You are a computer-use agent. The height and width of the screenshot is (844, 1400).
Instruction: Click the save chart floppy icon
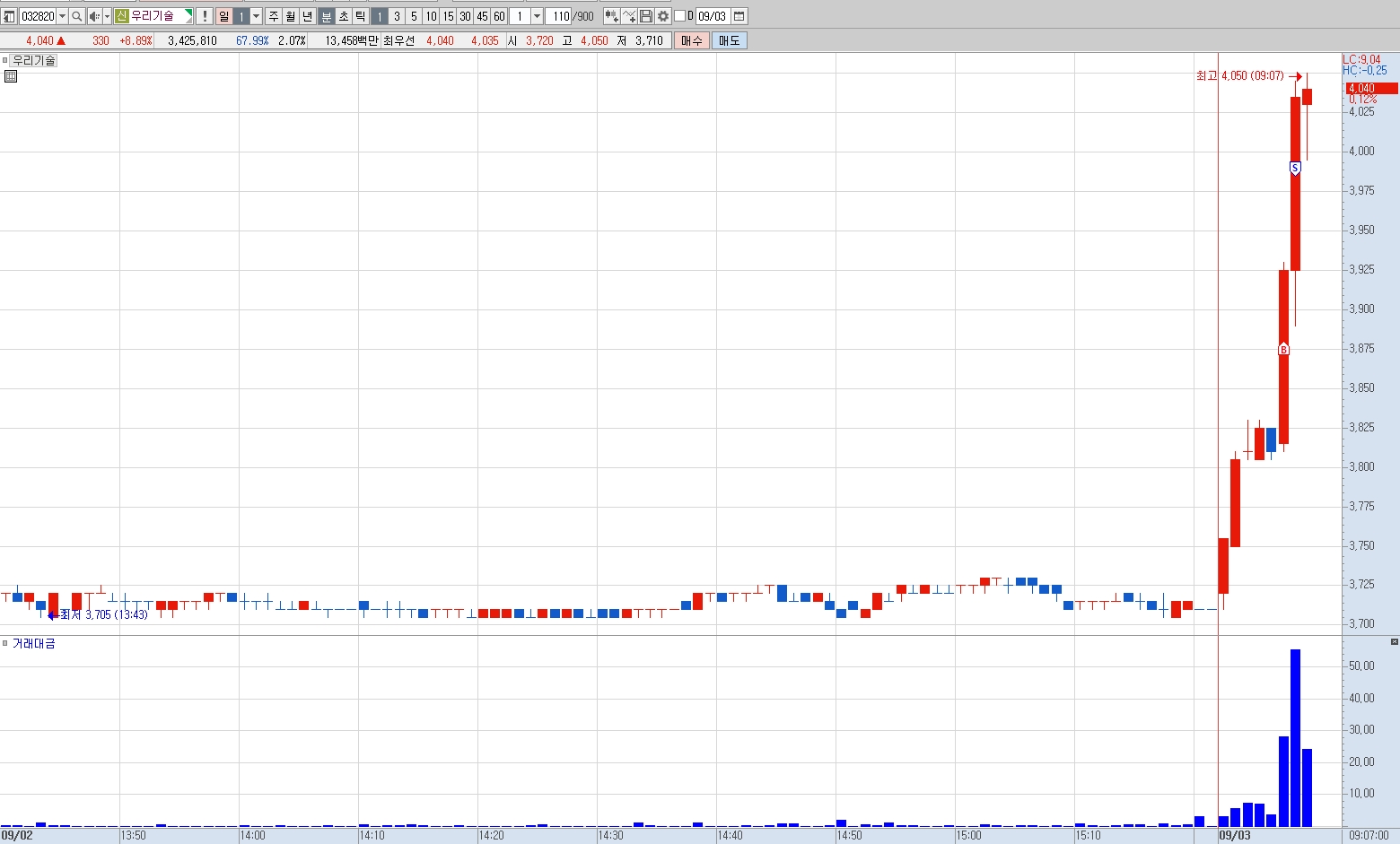click(x=646, y=16)
